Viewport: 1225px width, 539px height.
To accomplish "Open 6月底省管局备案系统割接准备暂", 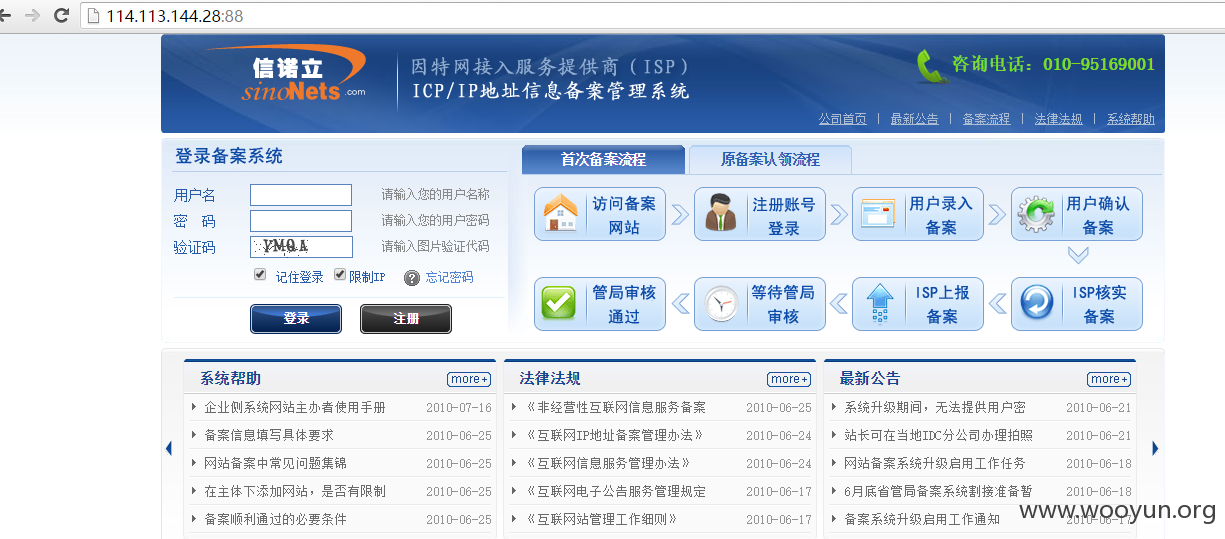I will 938,492.
